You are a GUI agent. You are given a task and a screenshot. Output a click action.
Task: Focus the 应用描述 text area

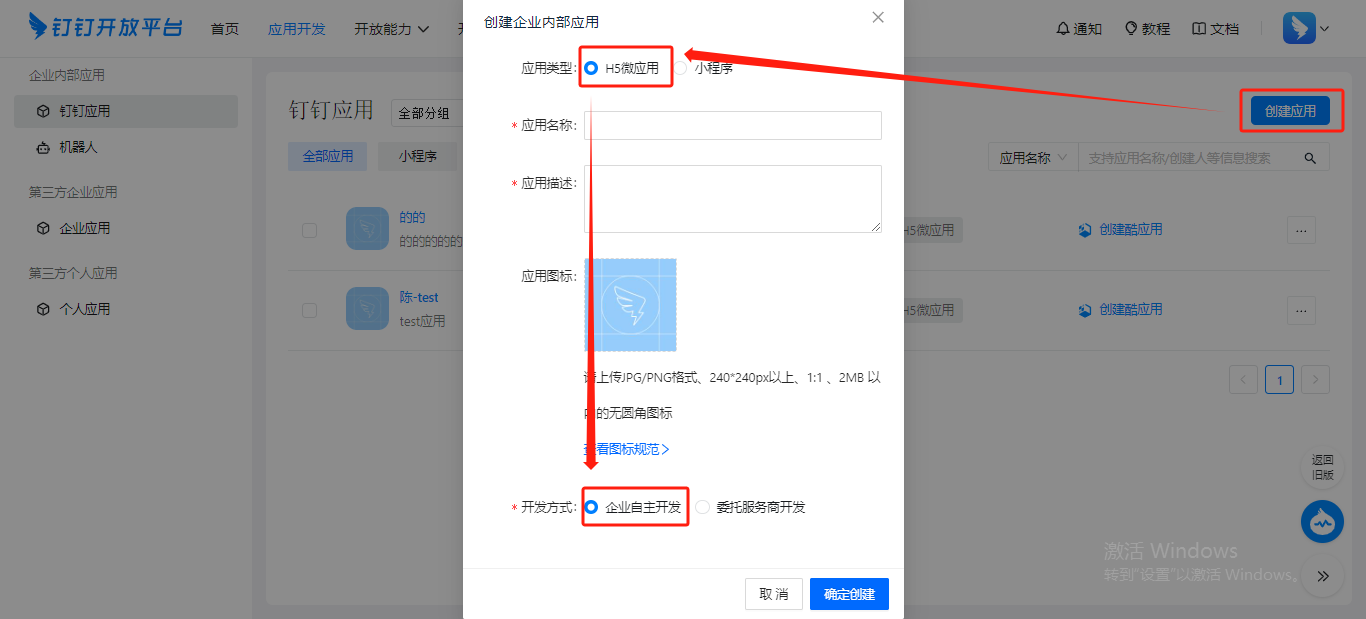[733, 199]
